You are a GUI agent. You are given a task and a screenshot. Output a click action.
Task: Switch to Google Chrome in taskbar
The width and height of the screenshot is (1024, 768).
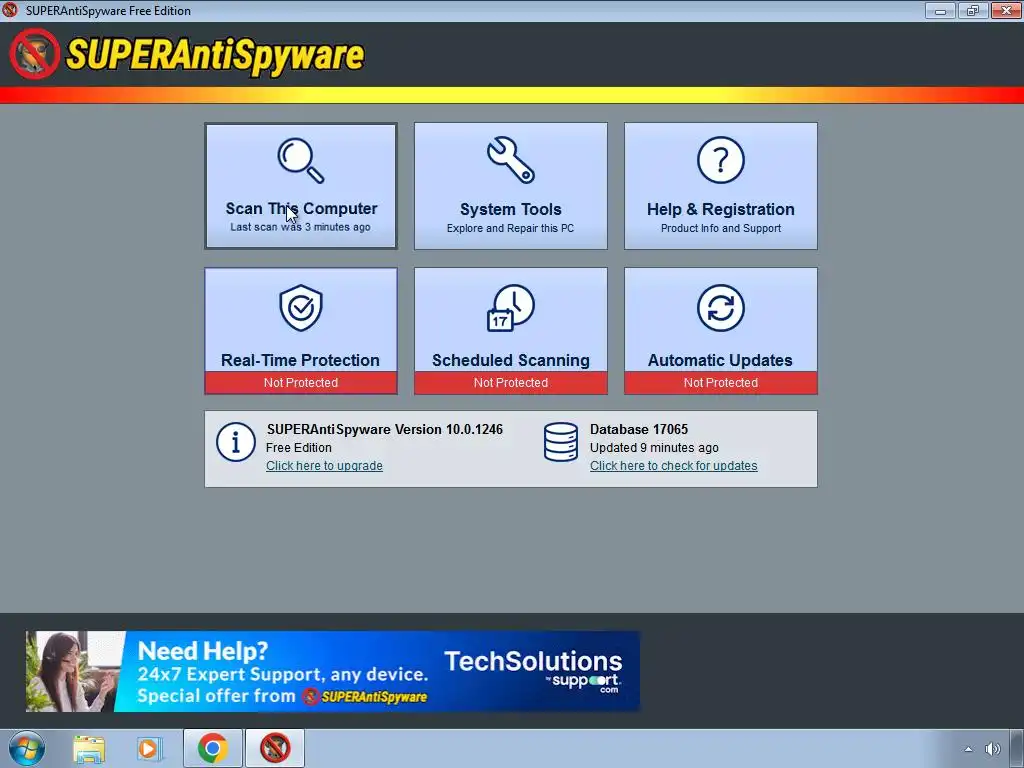click(213, 748)
